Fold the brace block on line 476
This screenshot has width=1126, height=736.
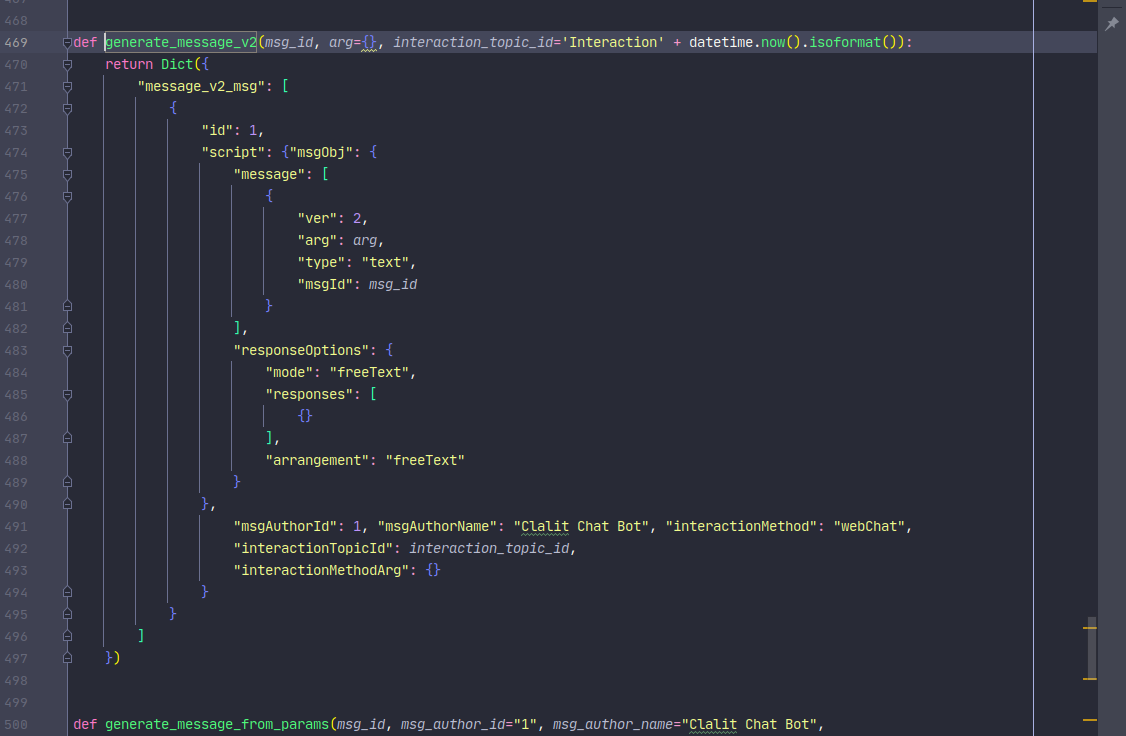point(68,197)
